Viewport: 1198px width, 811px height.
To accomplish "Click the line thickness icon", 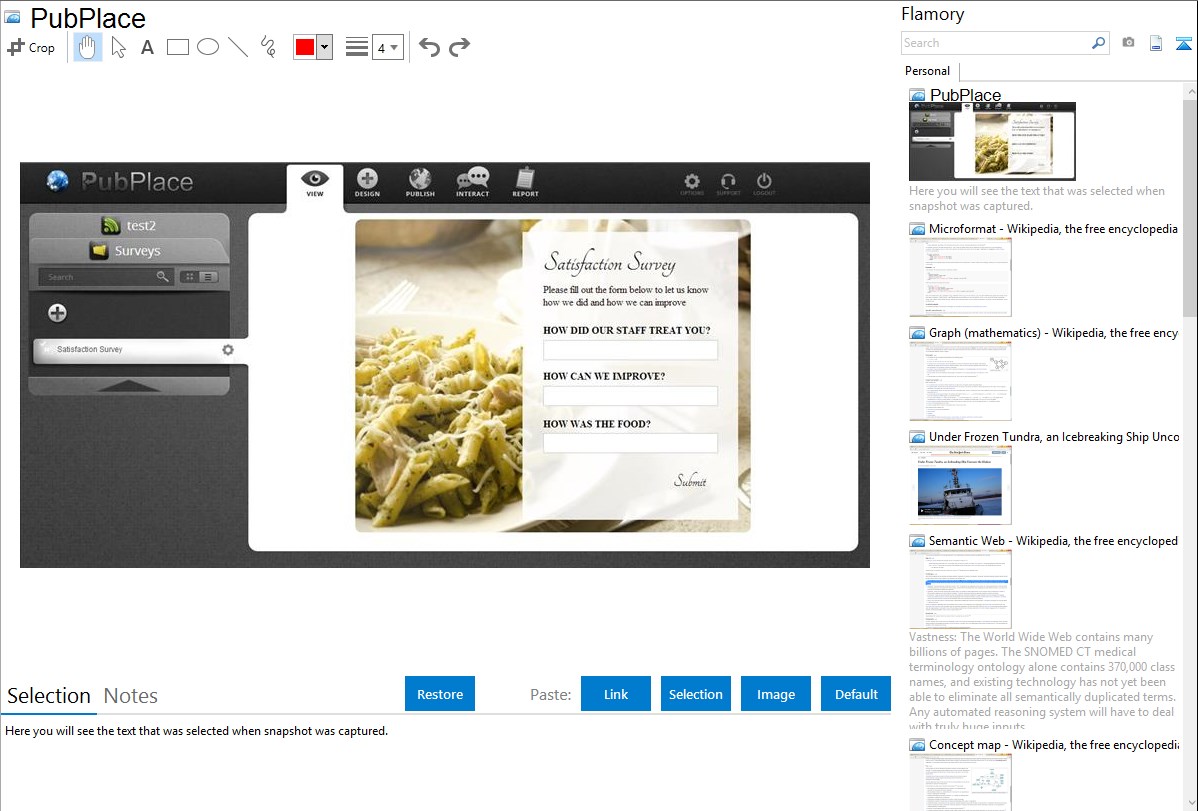I will [x=357, y=47].
